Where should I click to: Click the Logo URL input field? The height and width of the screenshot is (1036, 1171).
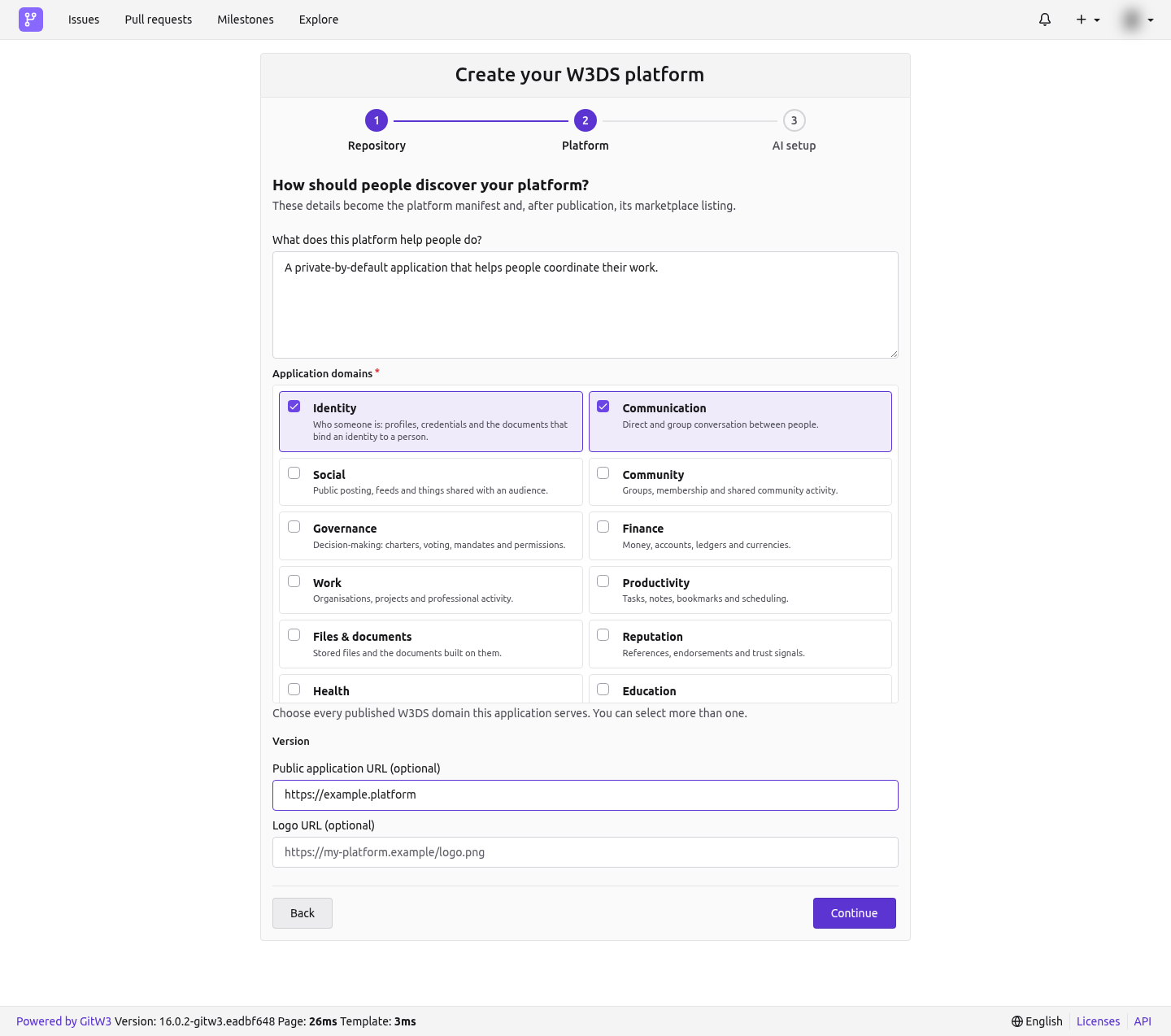pyautogui.click(x=585, y=852)
